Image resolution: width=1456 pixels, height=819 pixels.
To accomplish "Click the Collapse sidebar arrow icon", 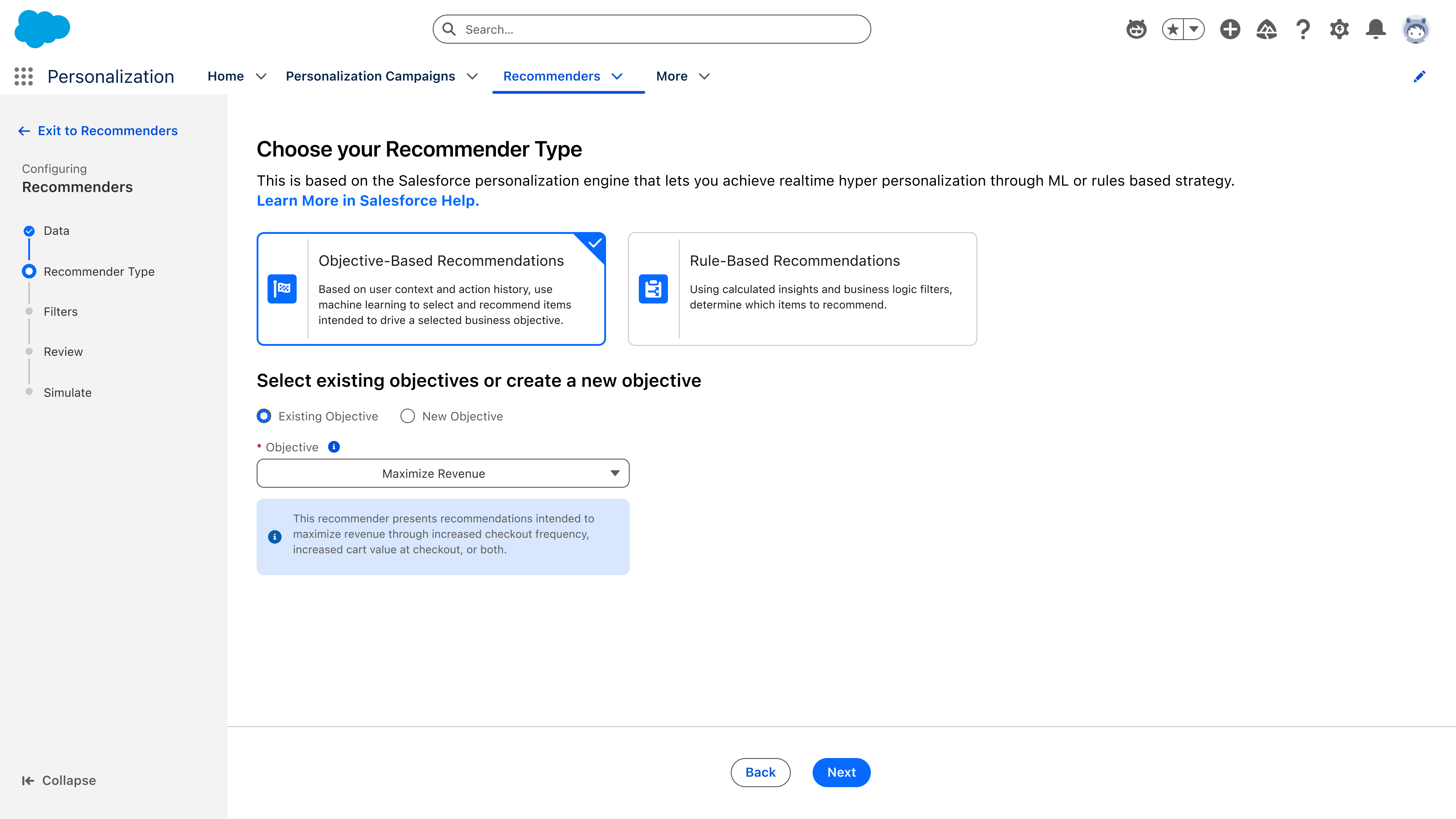I will (x=28, y=780).
